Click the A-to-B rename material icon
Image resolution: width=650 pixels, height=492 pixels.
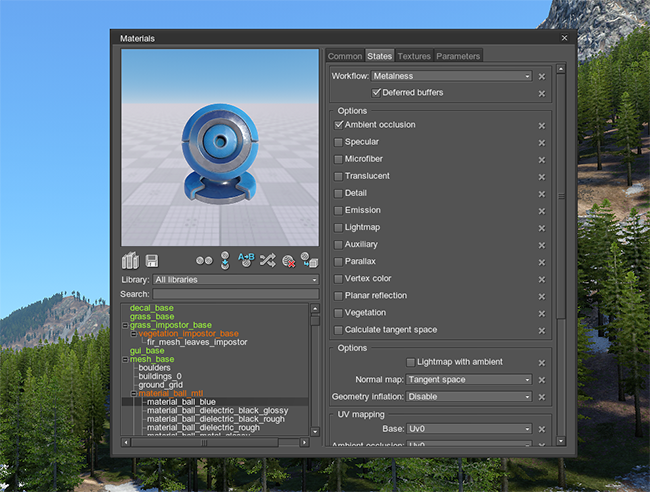[246, 260]
